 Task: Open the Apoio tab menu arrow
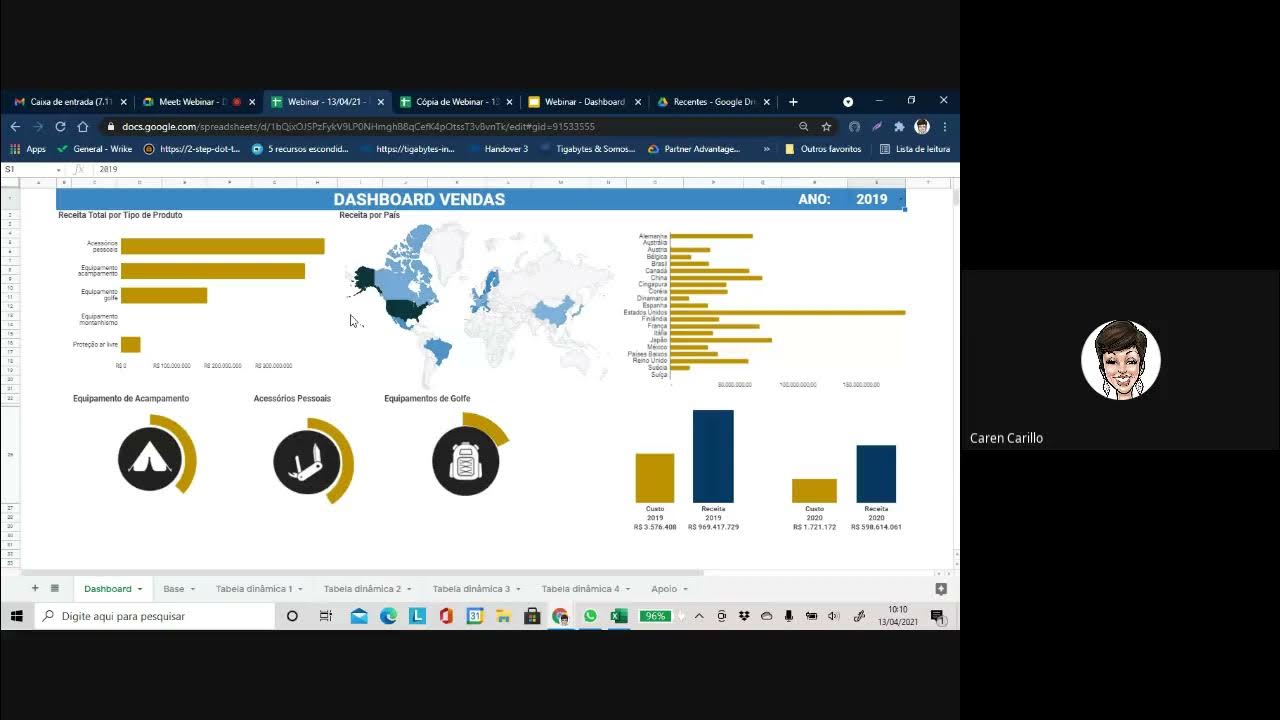(686, 589)
